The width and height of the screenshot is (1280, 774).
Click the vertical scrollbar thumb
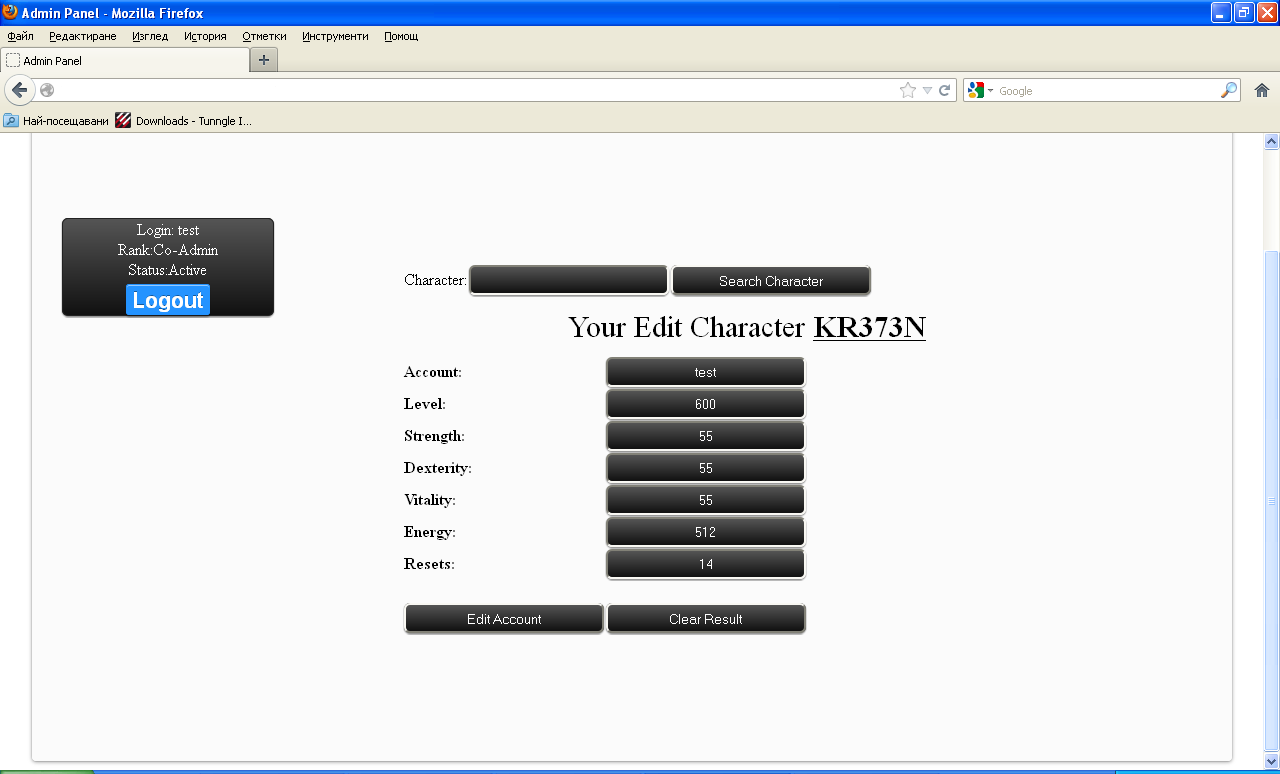[1272, 500]
